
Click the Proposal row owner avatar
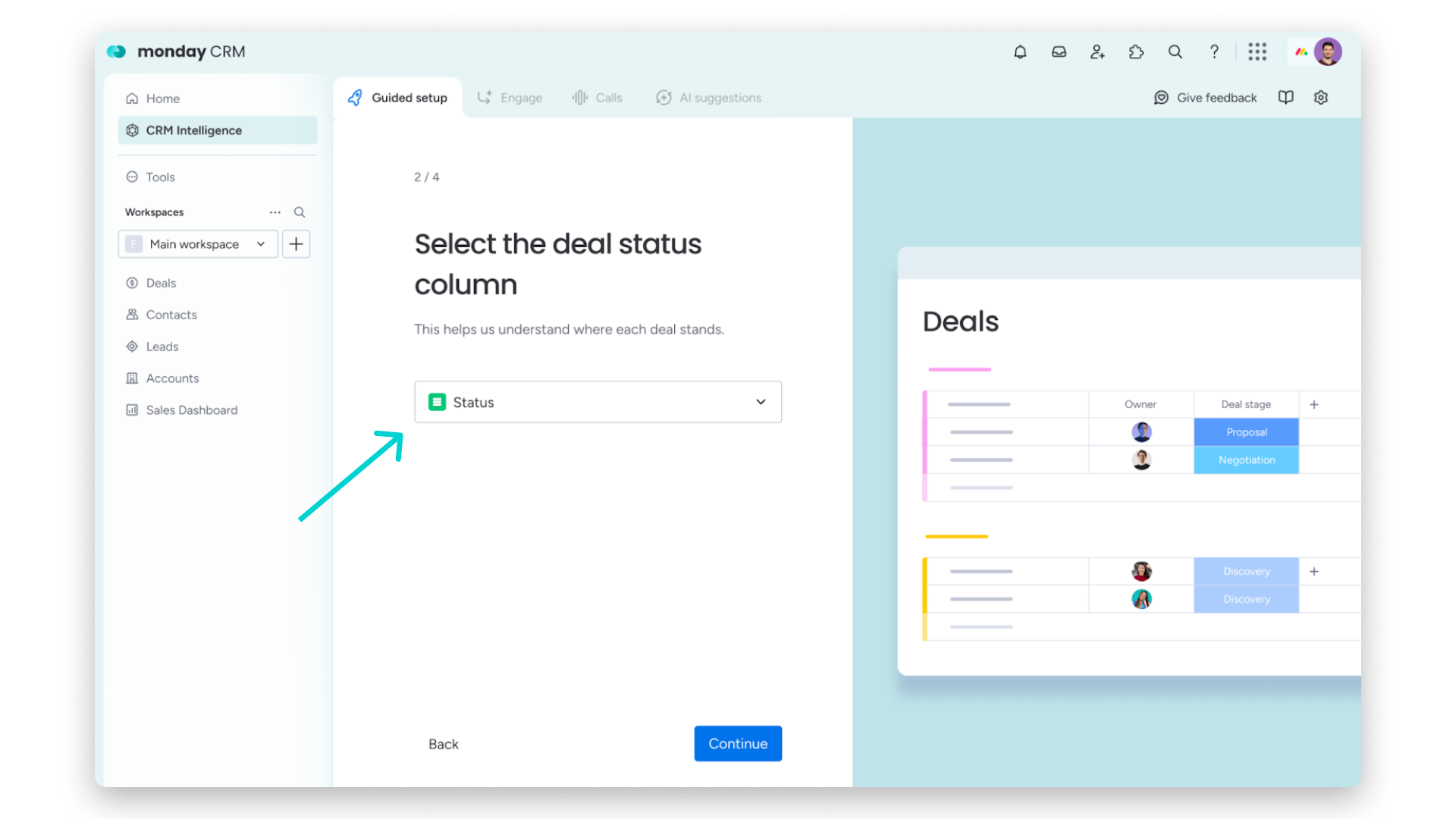click(1142, 432)
